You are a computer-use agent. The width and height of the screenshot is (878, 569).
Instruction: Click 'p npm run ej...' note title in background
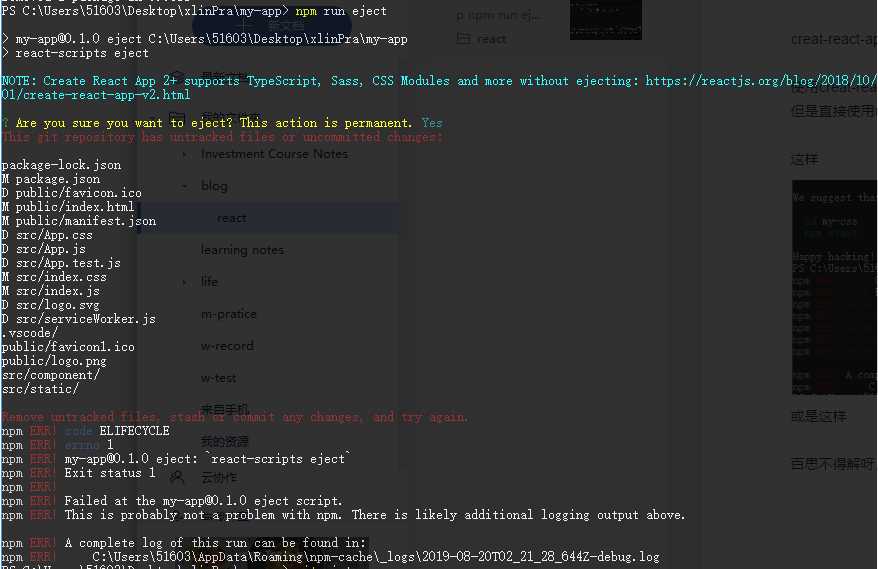pyautogui.click(x=499, y=15)
